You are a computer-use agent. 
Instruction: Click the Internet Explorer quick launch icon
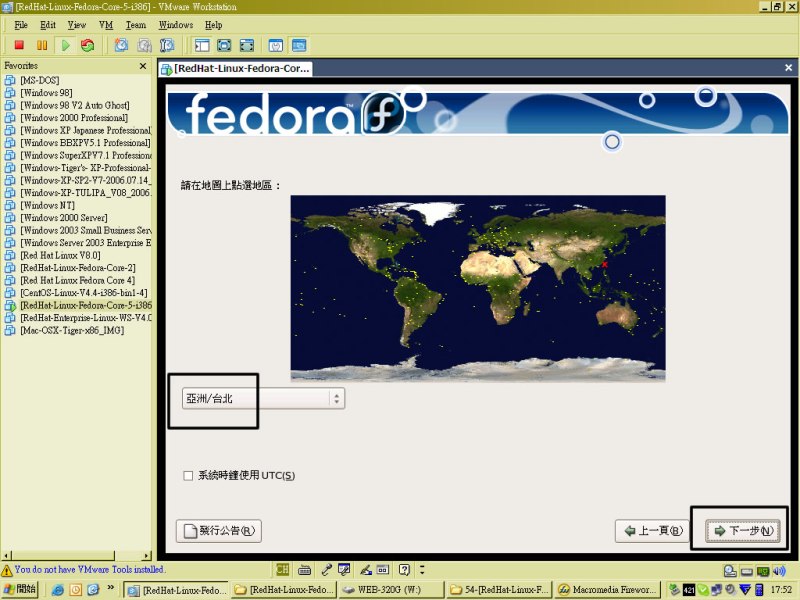(x=58, y=590)
